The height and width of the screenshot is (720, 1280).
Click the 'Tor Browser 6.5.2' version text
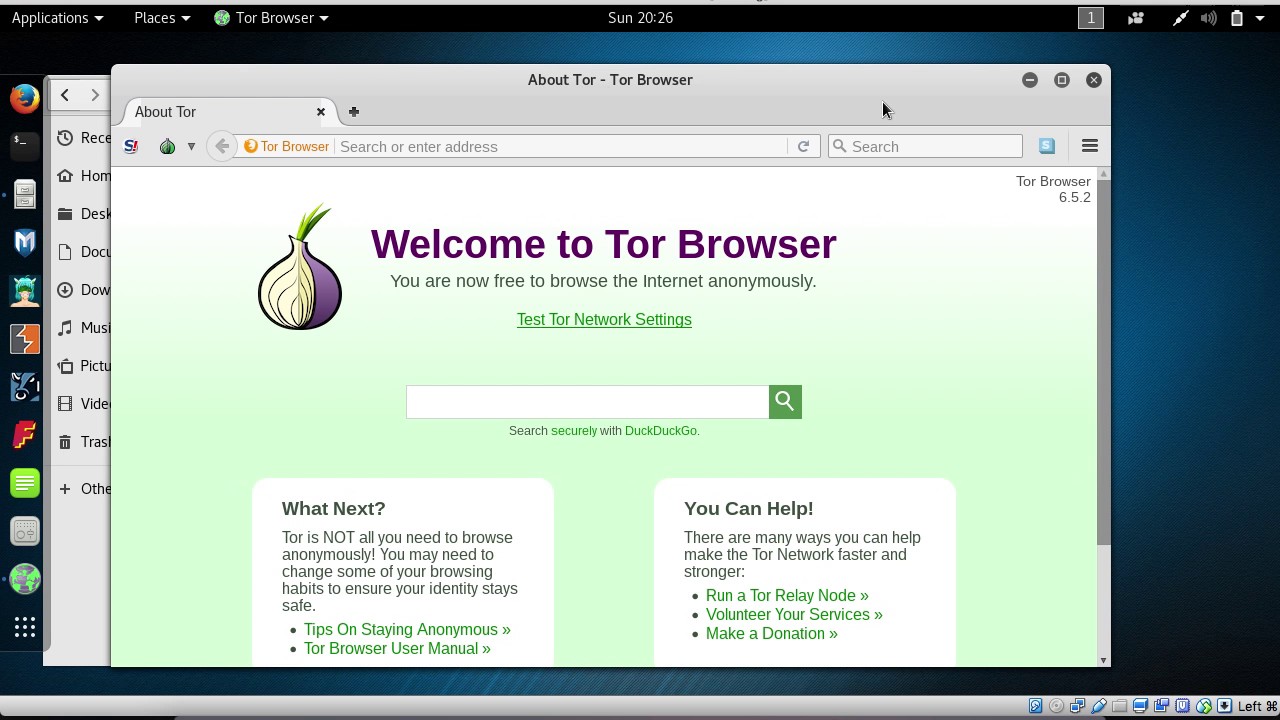tap(1053, 189)
